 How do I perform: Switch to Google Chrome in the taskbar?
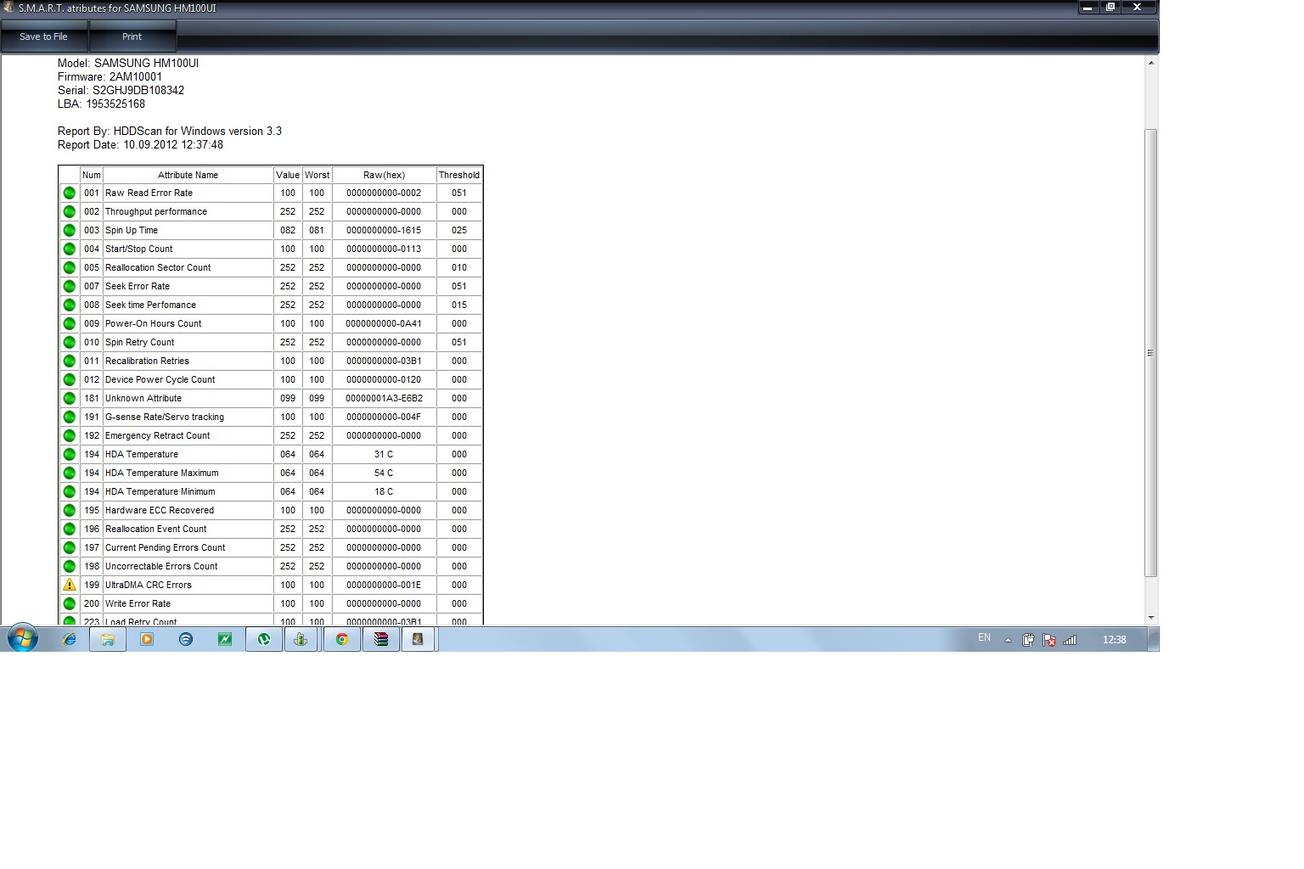(x=342, y=639)
